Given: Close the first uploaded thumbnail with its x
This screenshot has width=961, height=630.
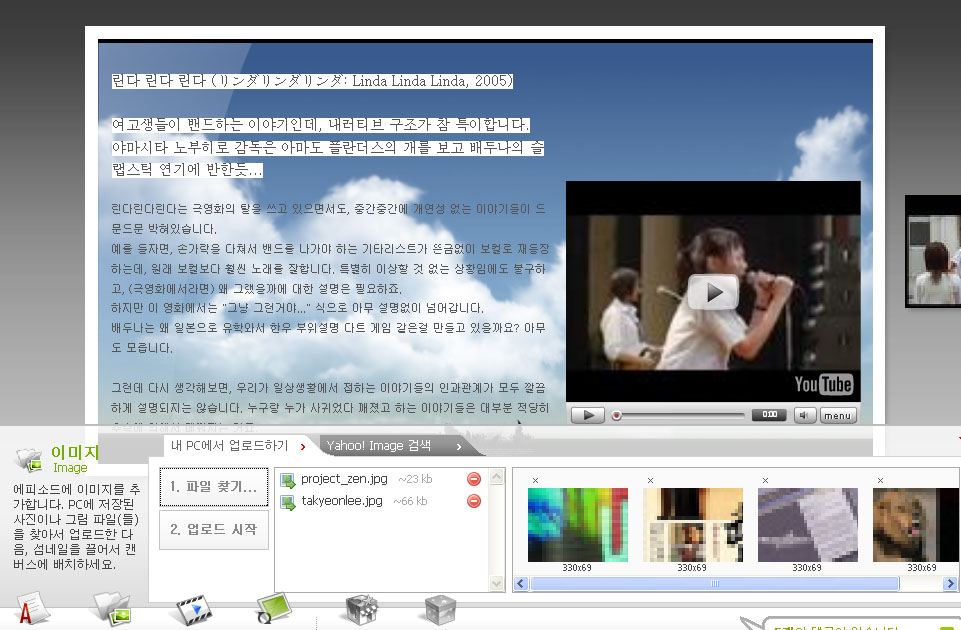Looking at the screenshot, I should (x=535, y=481).
